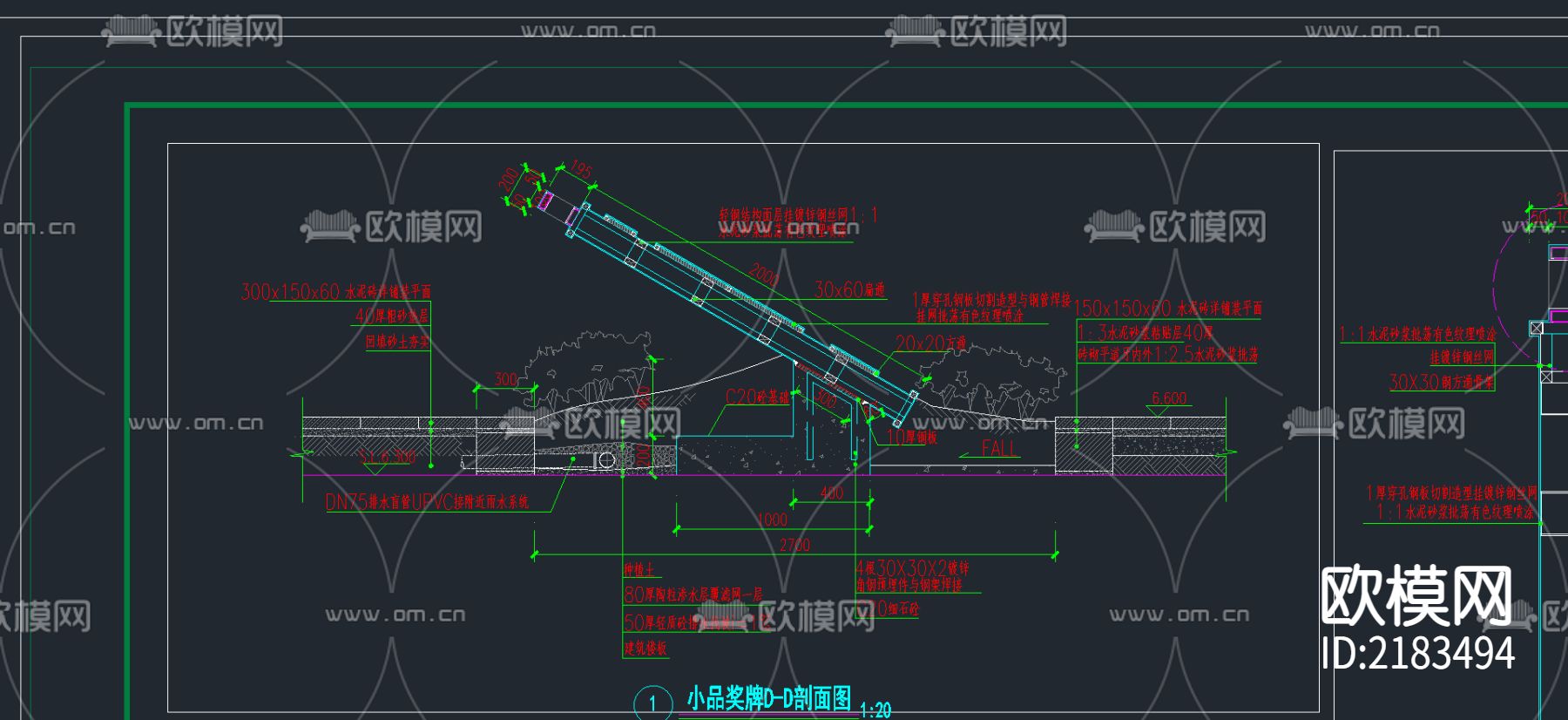Click the circled detail number 1
Image resolution: width=1568 pixels, height=720 pixels.
[652, 704]
